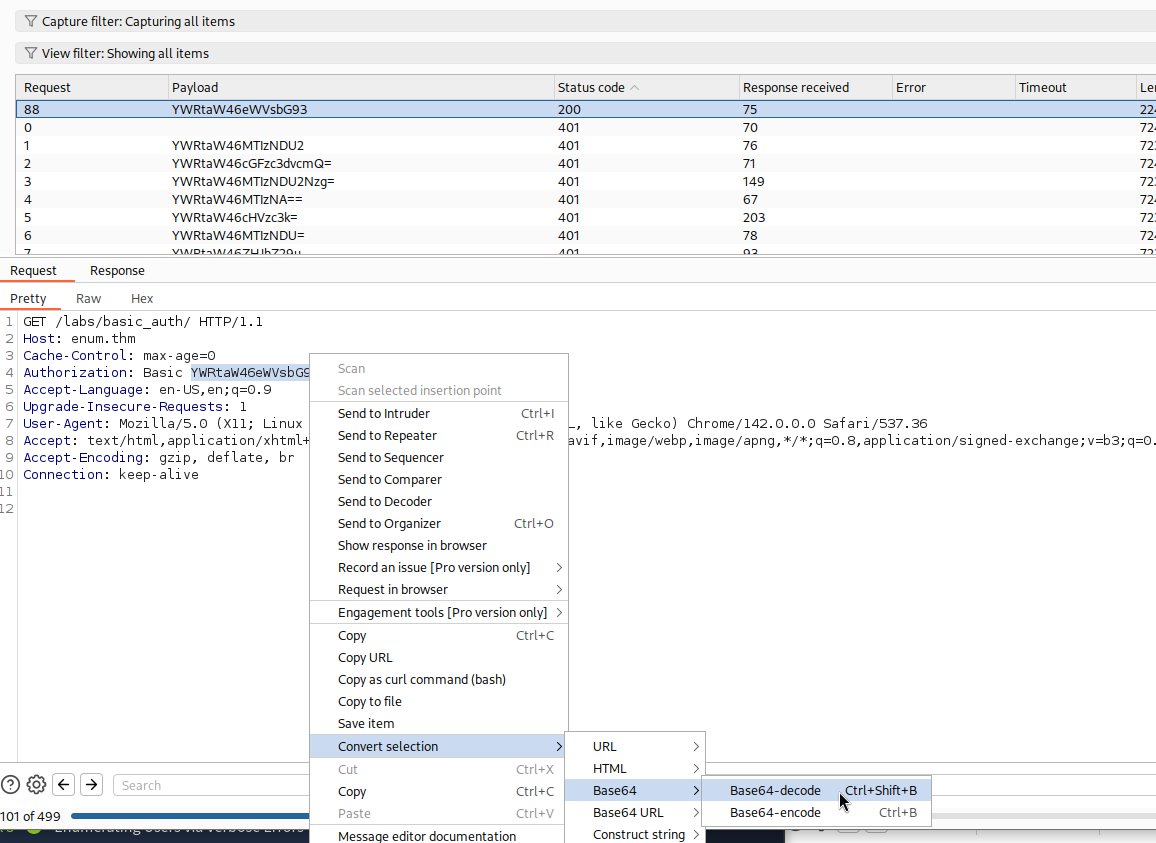Open the Capture filter bar
This screenshot has width=1156, height=843.
(585, 21)
